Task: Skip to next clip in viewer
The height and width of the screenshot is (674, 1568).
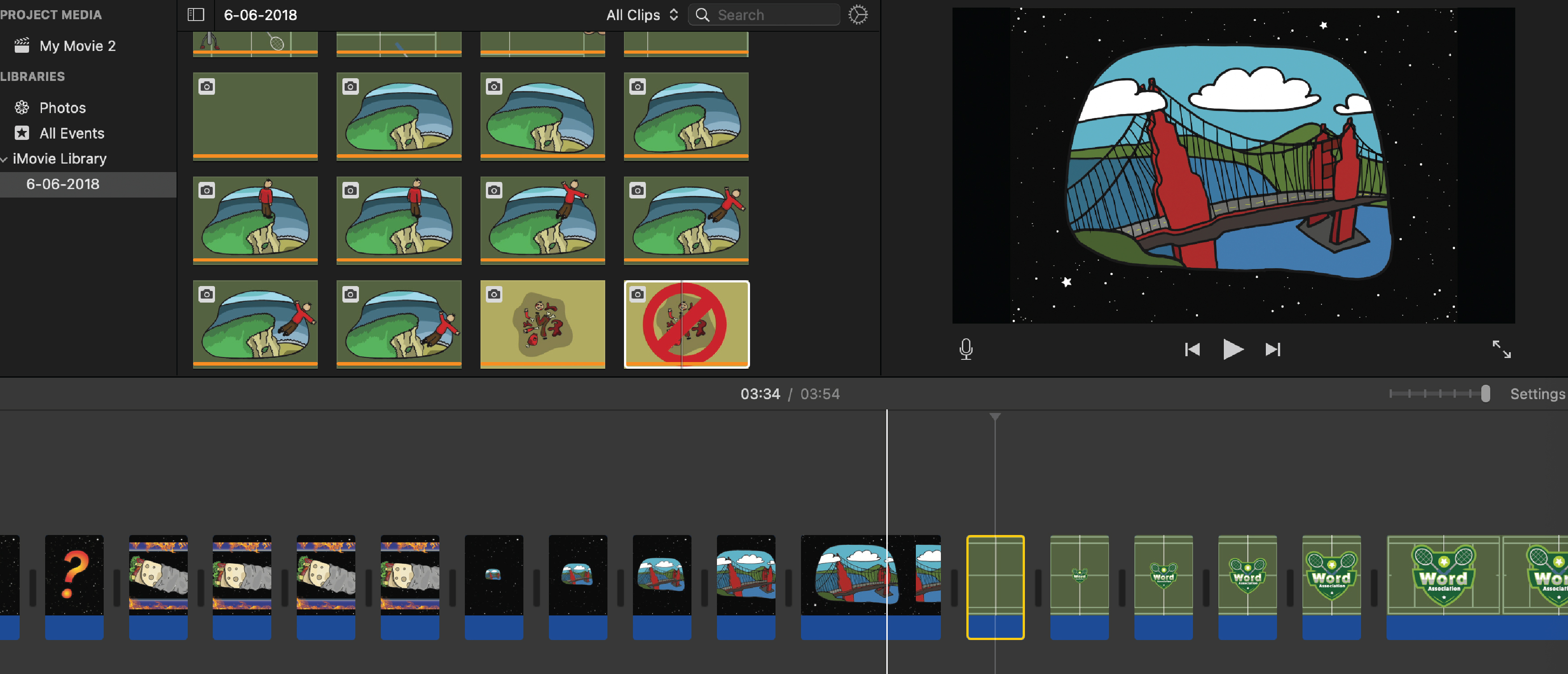Action: coord(1273,350)
